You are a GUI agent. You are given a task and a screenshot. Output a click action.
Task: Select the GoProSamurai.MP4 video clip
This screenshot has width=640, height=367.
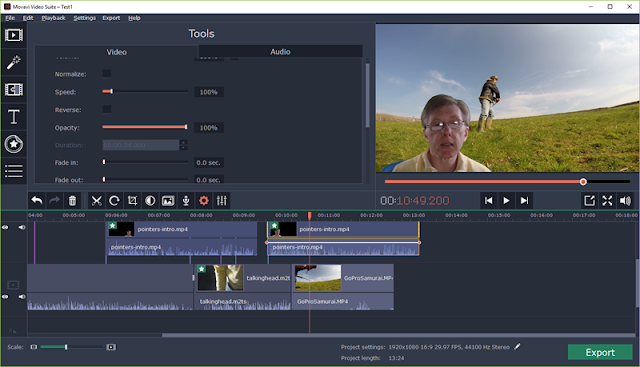pyautogui.click(x=343, y=278)
